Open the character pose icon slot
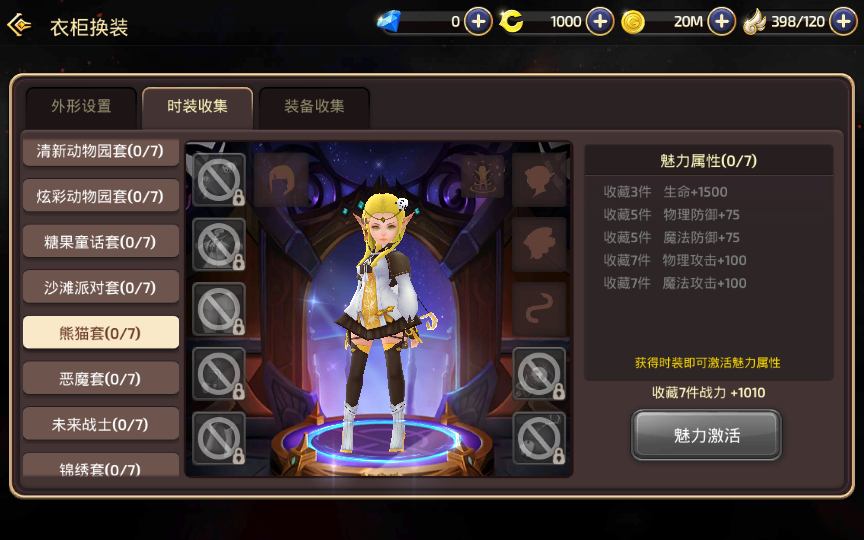This screenshot has height=540, width=864. click(482, 176)
